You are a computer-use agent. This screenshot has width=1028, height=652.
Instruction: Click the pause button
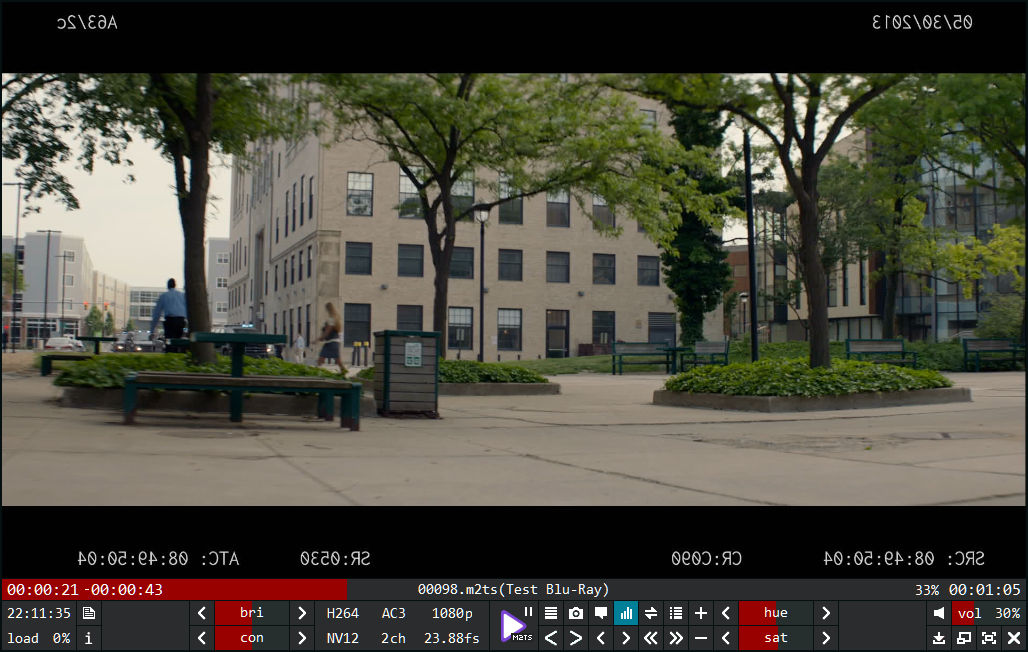pyautogui.click(x=528, y=612)
